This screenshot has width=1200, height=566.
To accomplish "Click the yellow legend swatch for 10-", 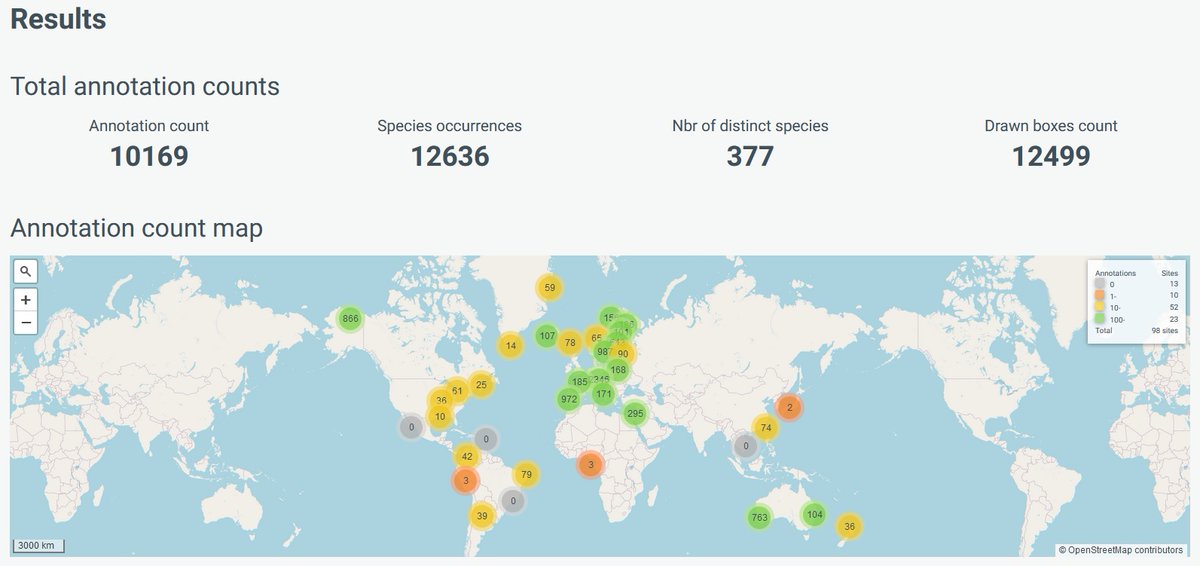I will pyautogui.click(x=1101, y=307).
